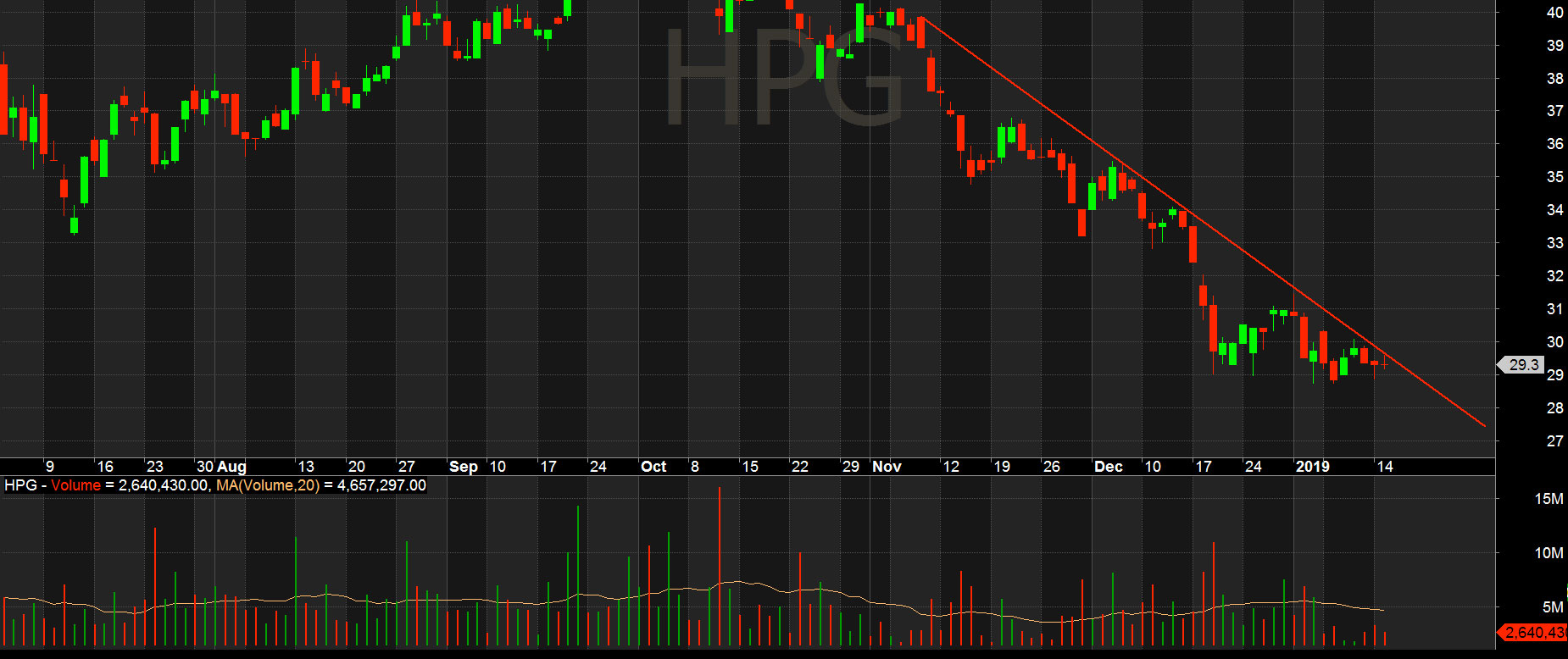The width and height of the screenshot is (1568, 659).
Task: Click the red 2,640,430 volume value tag
Action: click(1534, 633)
